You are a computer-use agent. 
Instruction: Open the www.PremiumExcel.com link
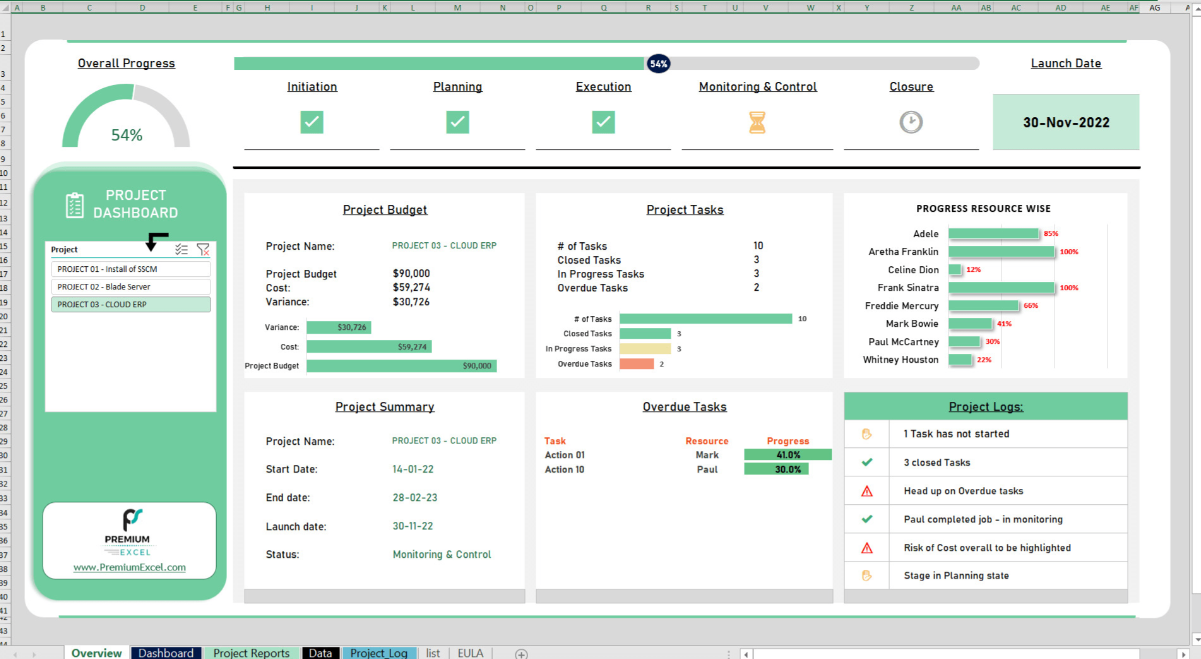129,567
